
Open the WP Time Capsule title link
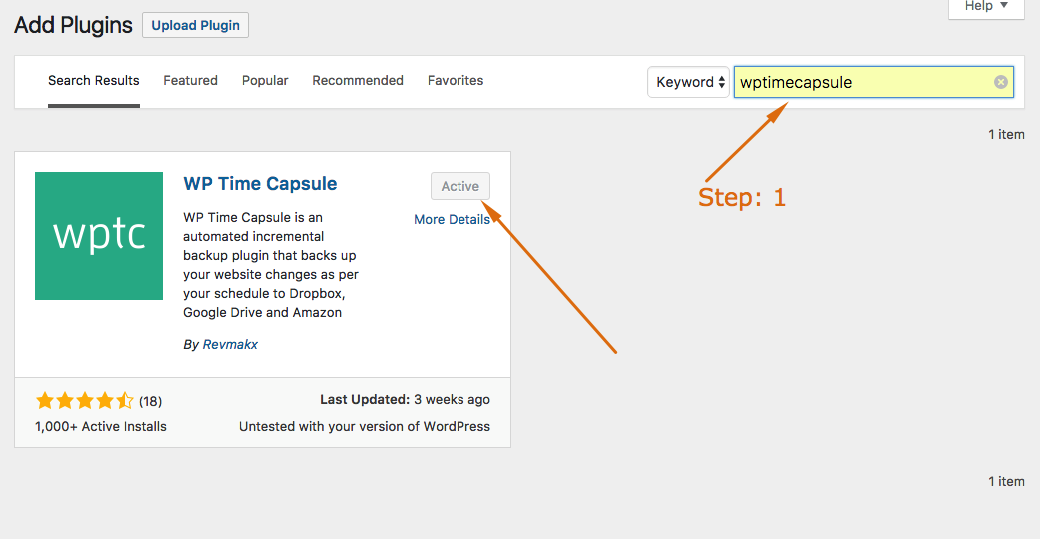pyautogui.click(x=260, y=184)
